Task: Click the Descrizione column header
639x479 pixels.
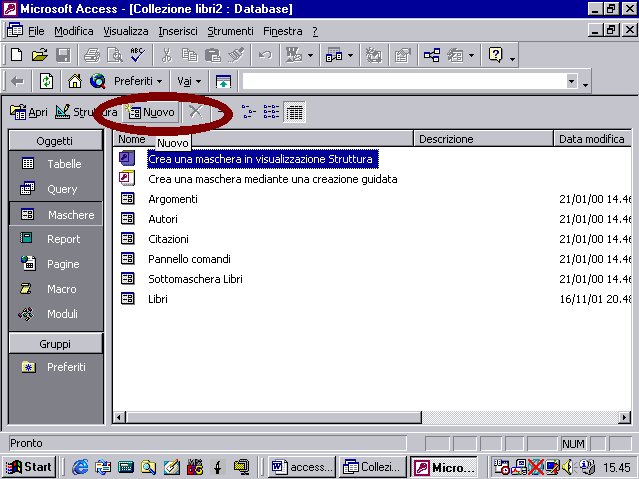Action: pos(483,139)
